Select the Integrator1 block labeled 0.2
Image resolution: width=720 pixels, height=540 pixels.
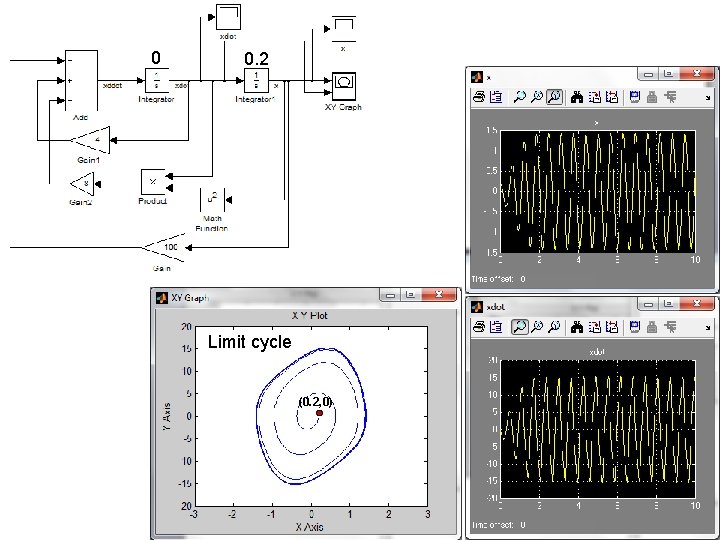click(x=256, y=81)
